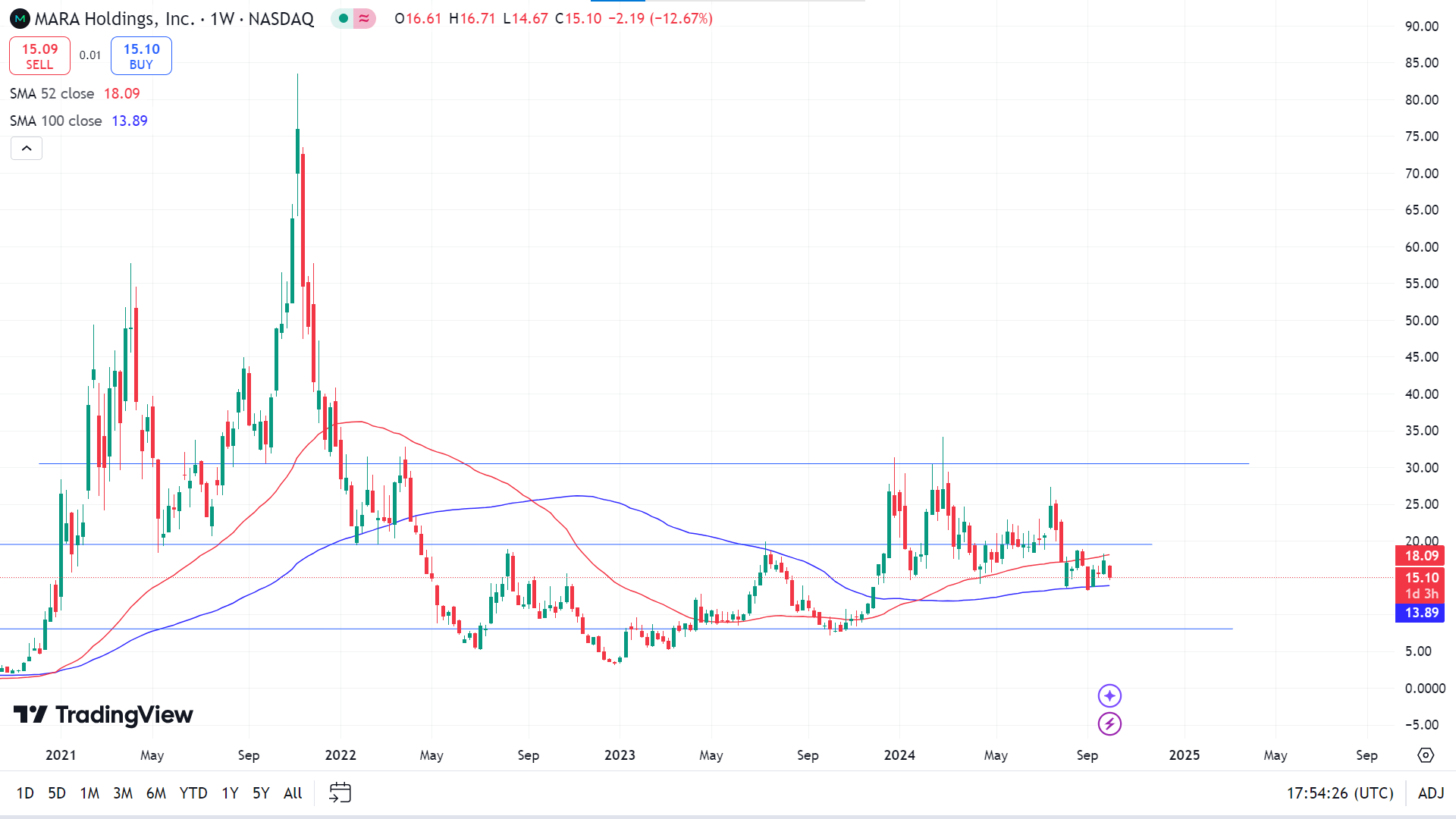This screenshot has width=1456, height=819.
Task: Click the 15.10 current price label
Action: tap(1420, 578)
